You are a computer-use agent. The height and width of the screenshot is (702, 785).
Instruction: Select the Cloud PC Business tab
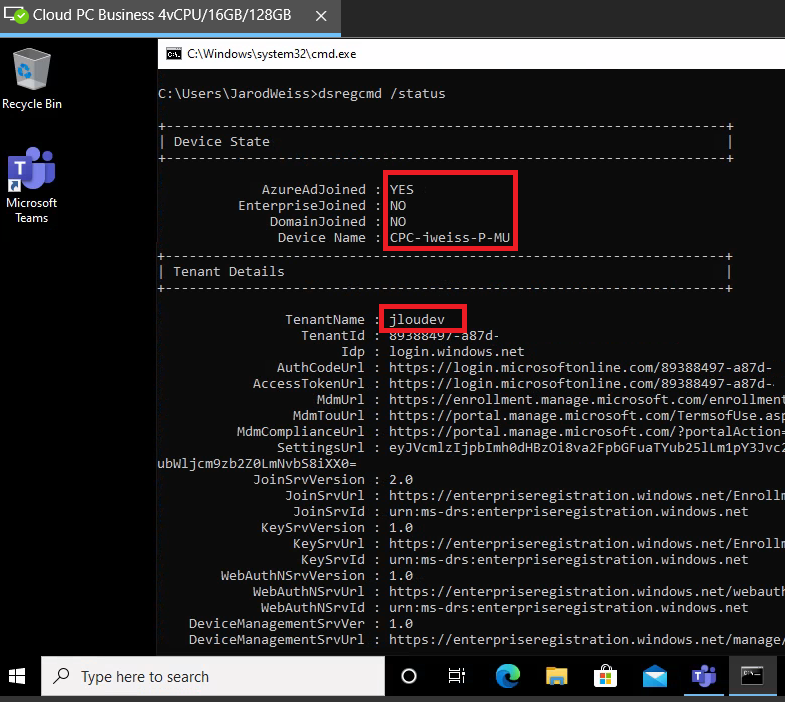point(170,17)
